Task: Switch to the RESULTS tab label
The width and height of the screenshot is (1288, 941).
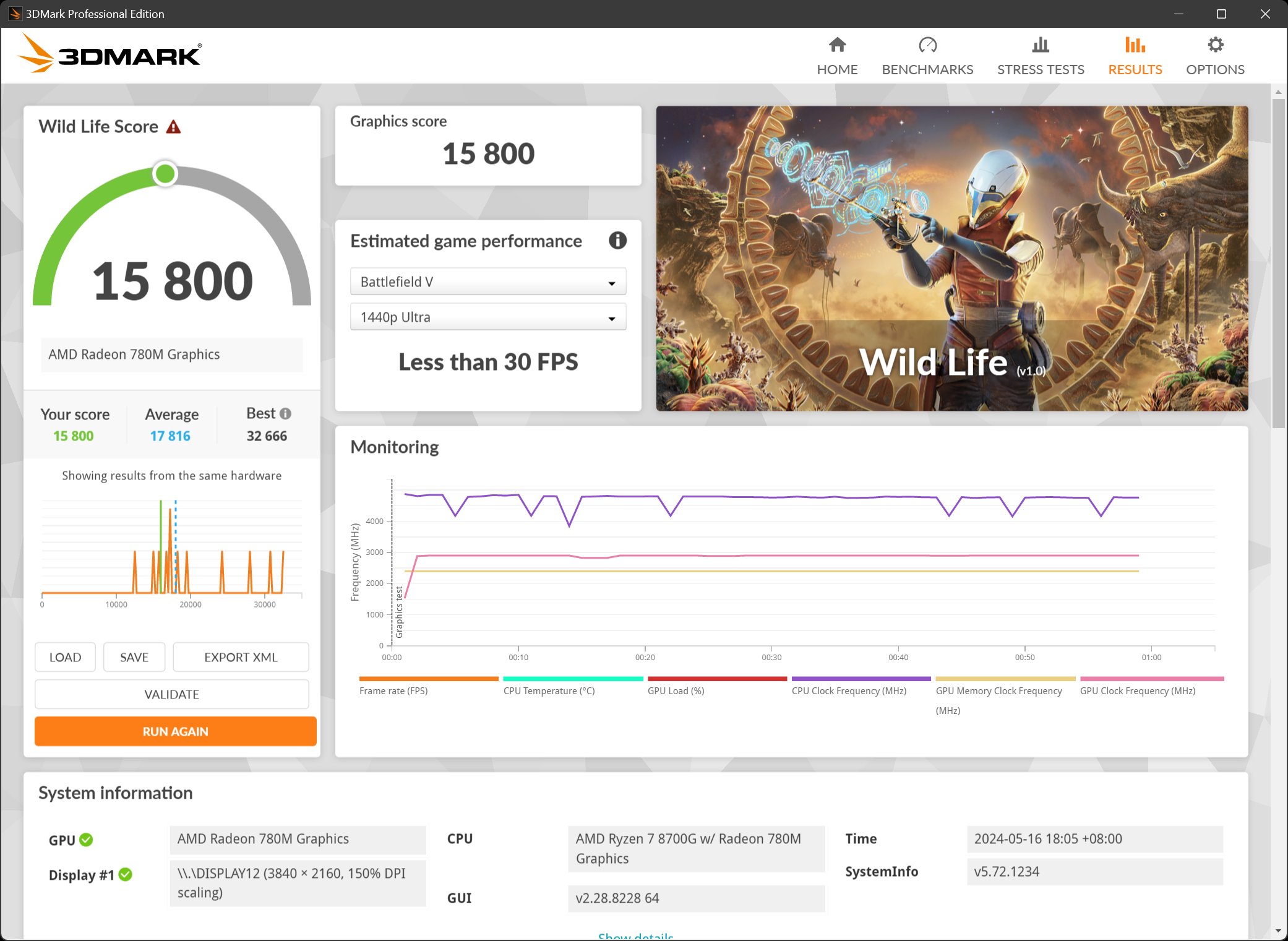Action: (1135, 69)
